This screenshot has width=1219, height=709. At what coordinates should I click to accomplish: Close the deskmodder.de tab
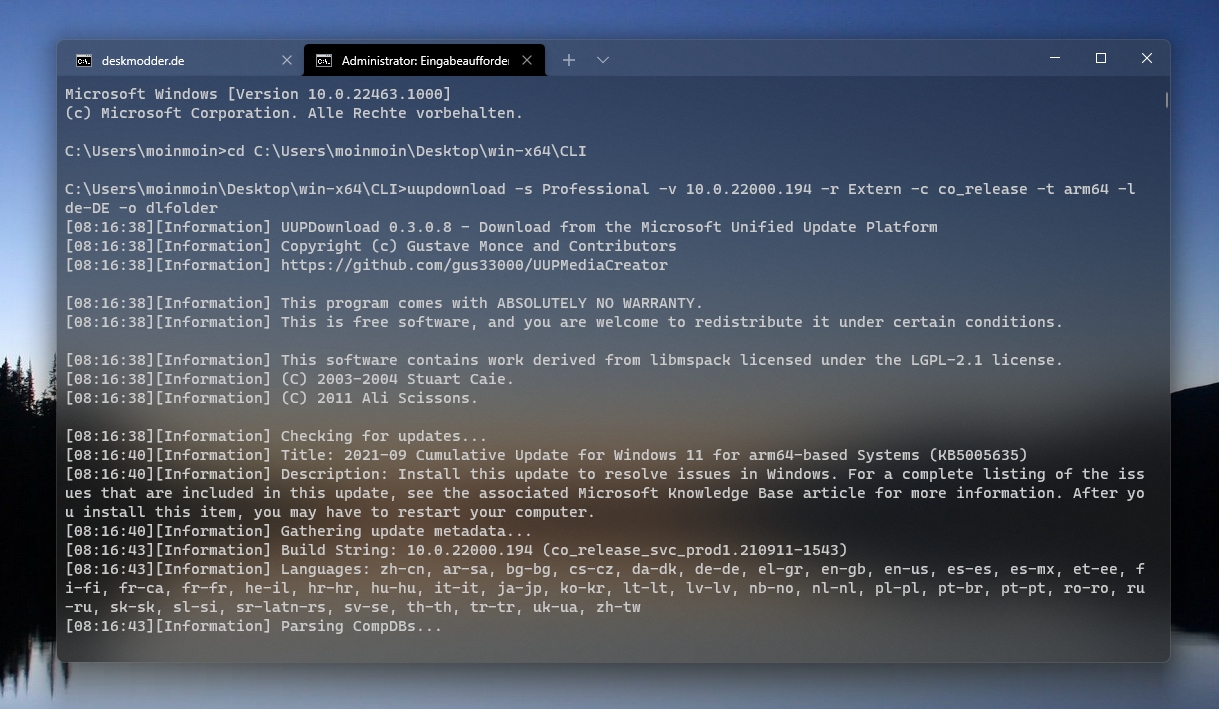(287, 60)
